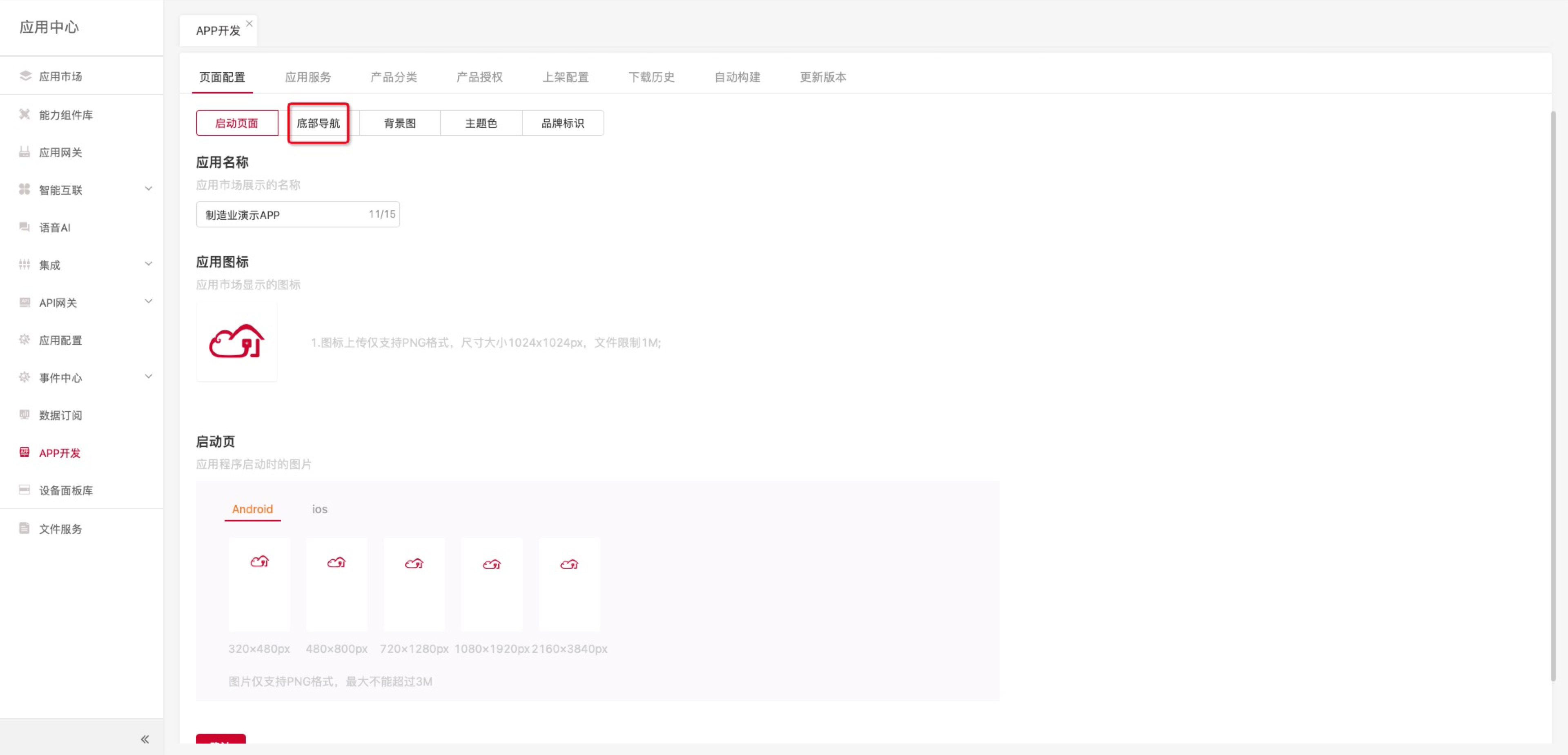
Task: Click the 语音AI sidebar icon
Action: coord(24,227)
